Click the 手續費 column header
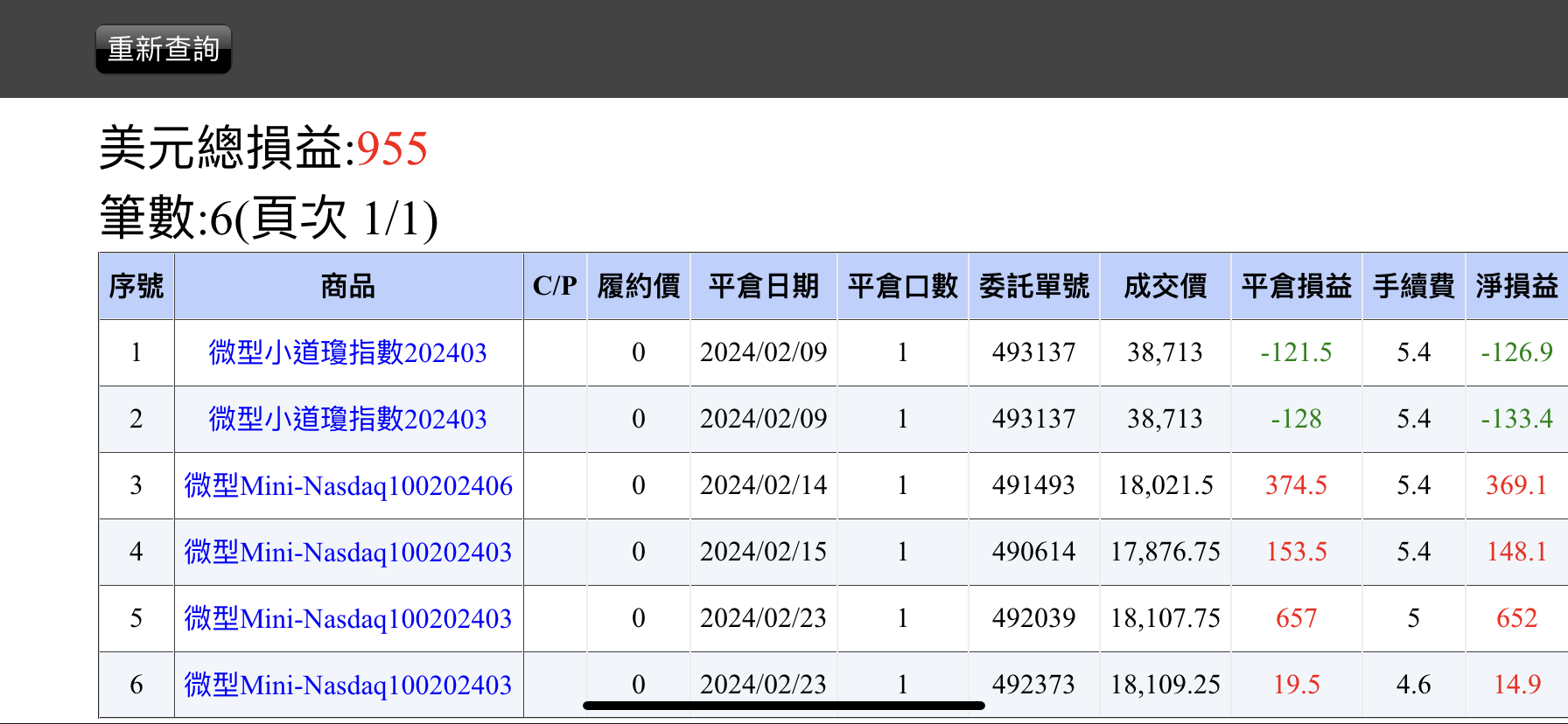1568x724 pixels. pos(1414,286)
